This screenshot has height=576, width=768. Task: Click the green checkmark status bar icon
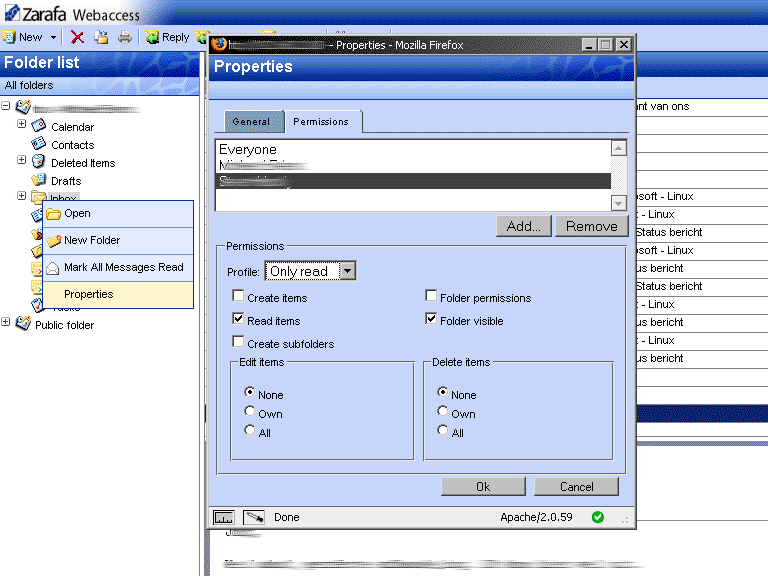coord(598,517)
